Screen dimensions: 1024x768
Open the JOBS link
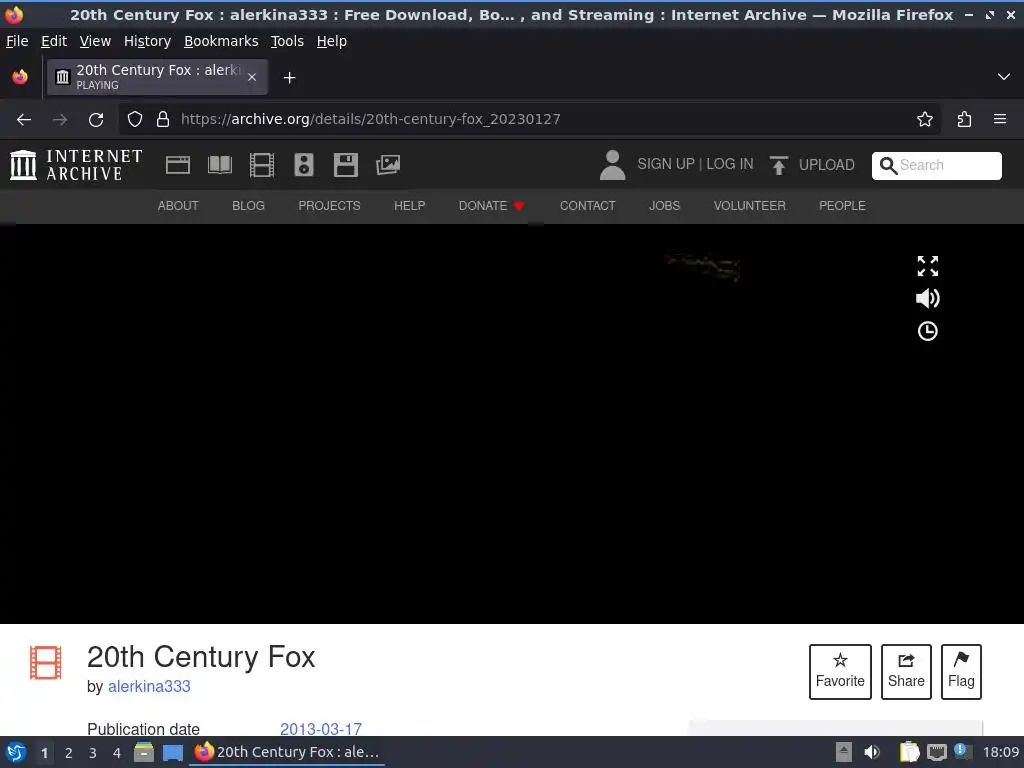pos(664,206)
